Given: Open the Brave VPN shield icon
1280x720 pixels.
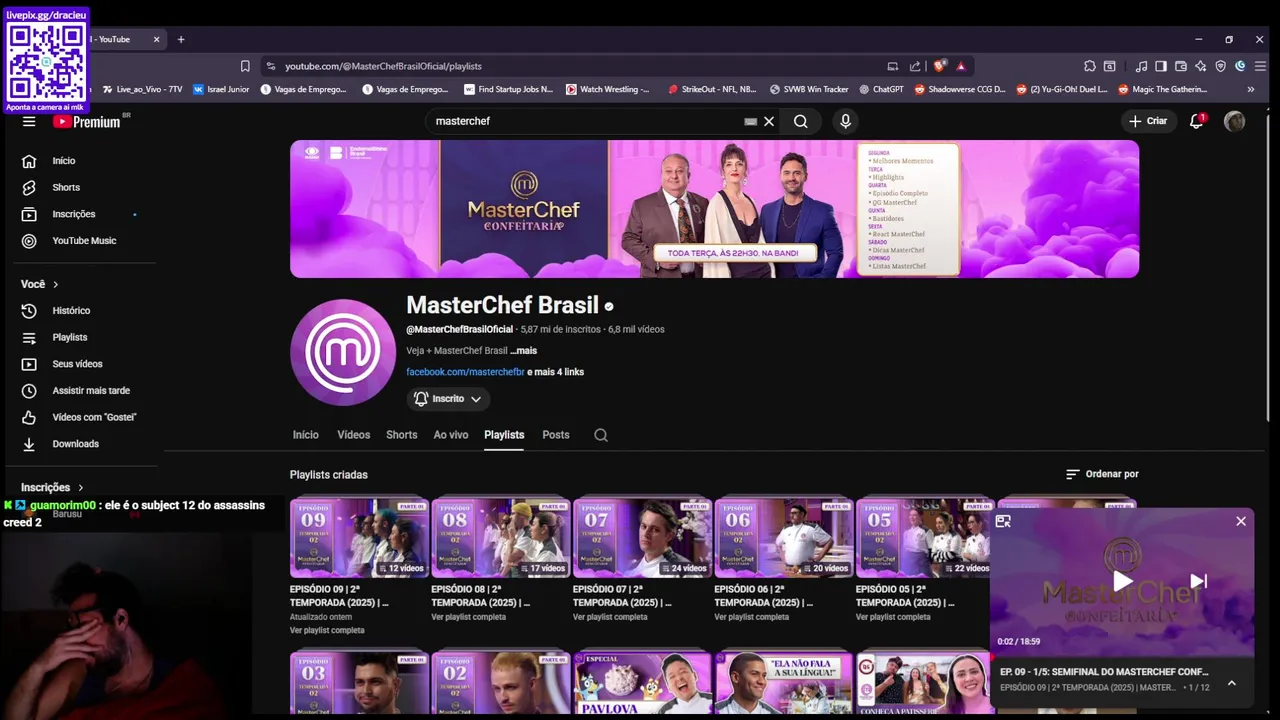Looking at the screenshot, I should [x=1221, y=66].
